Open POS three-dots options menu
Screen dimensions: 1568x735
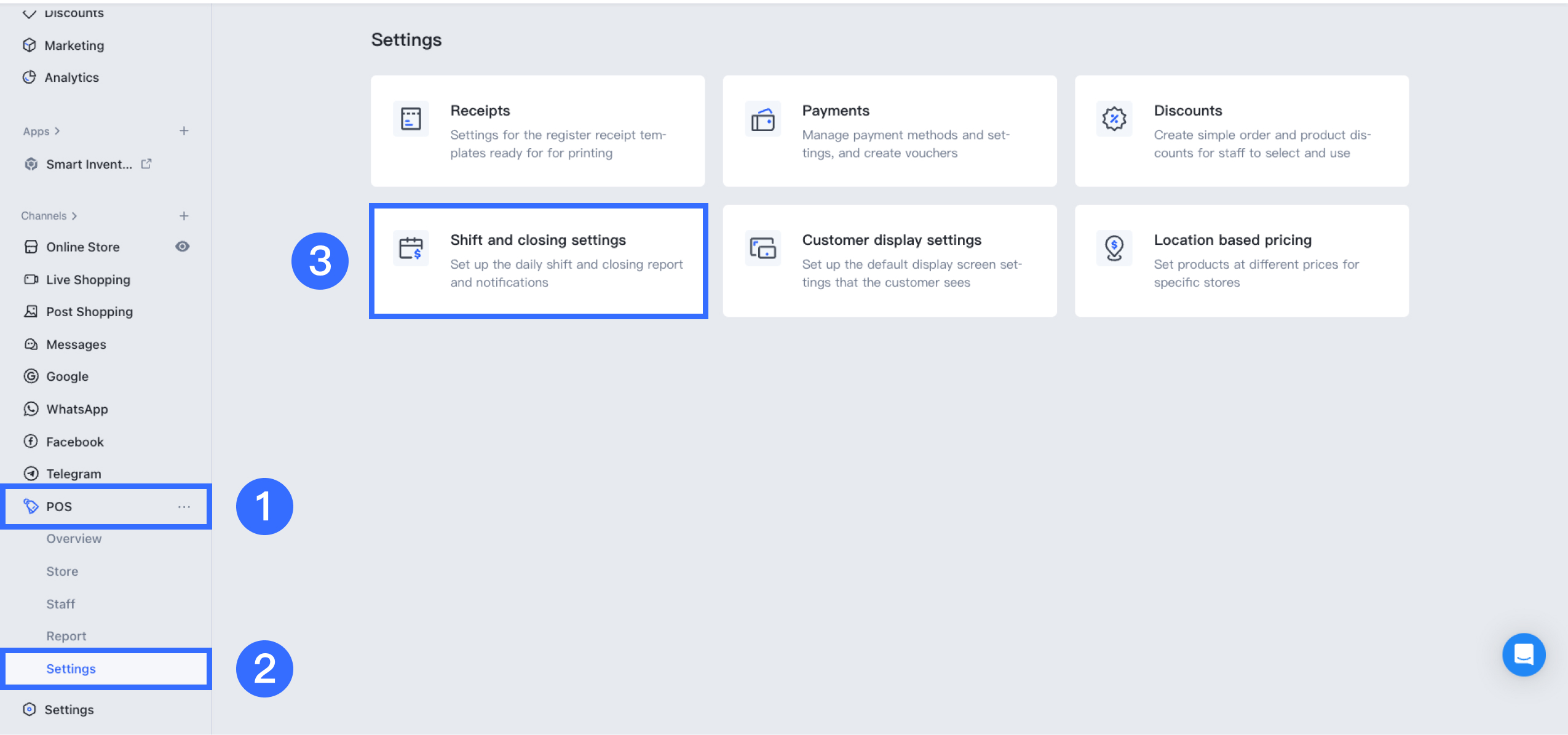tap(184, 507)
